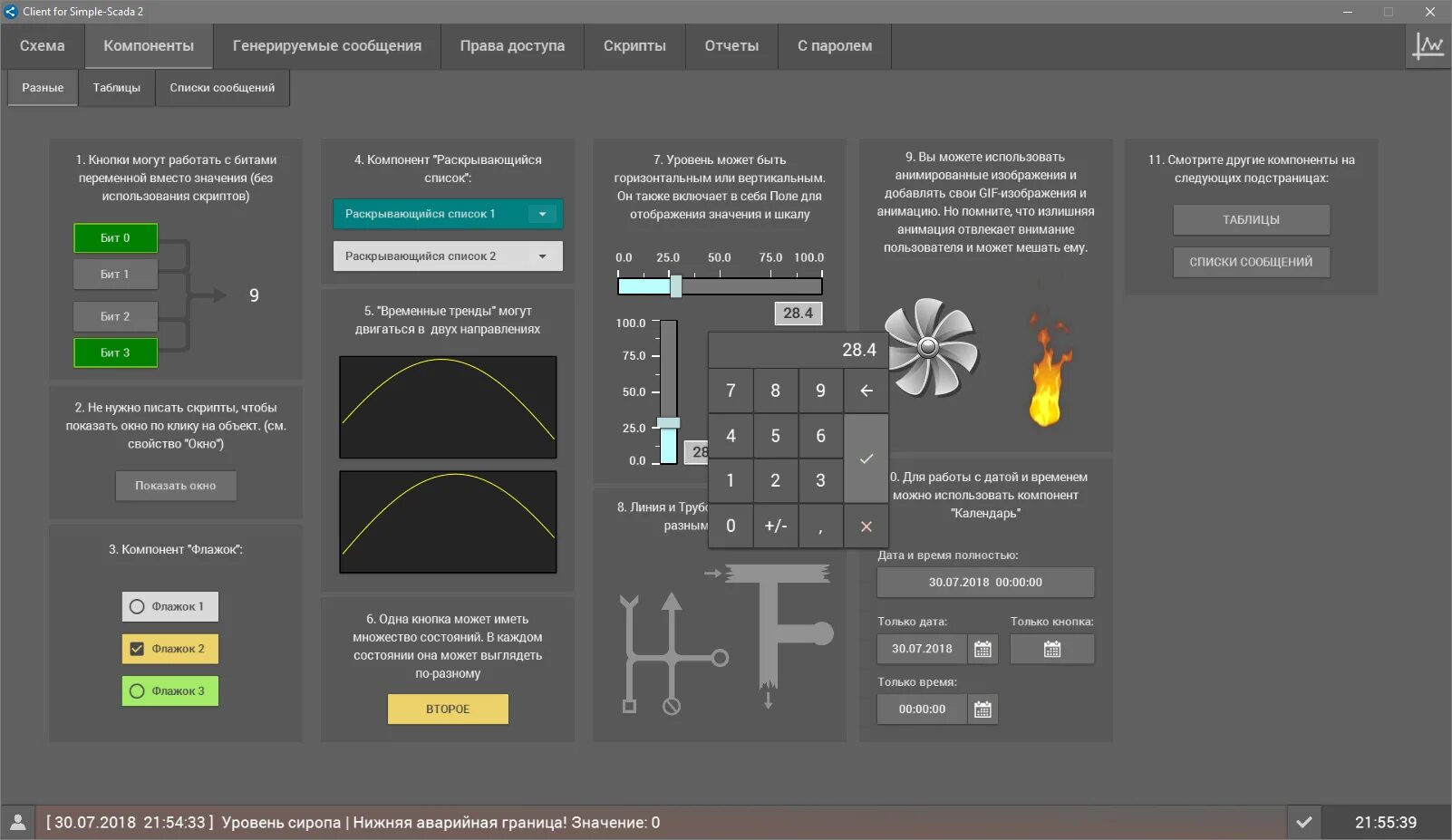Image resolution: width=1452 pixels, height=840 pixels.
Task: Open the ТАБЛИЦЫ subpage button
Action: coord(1251,219)
